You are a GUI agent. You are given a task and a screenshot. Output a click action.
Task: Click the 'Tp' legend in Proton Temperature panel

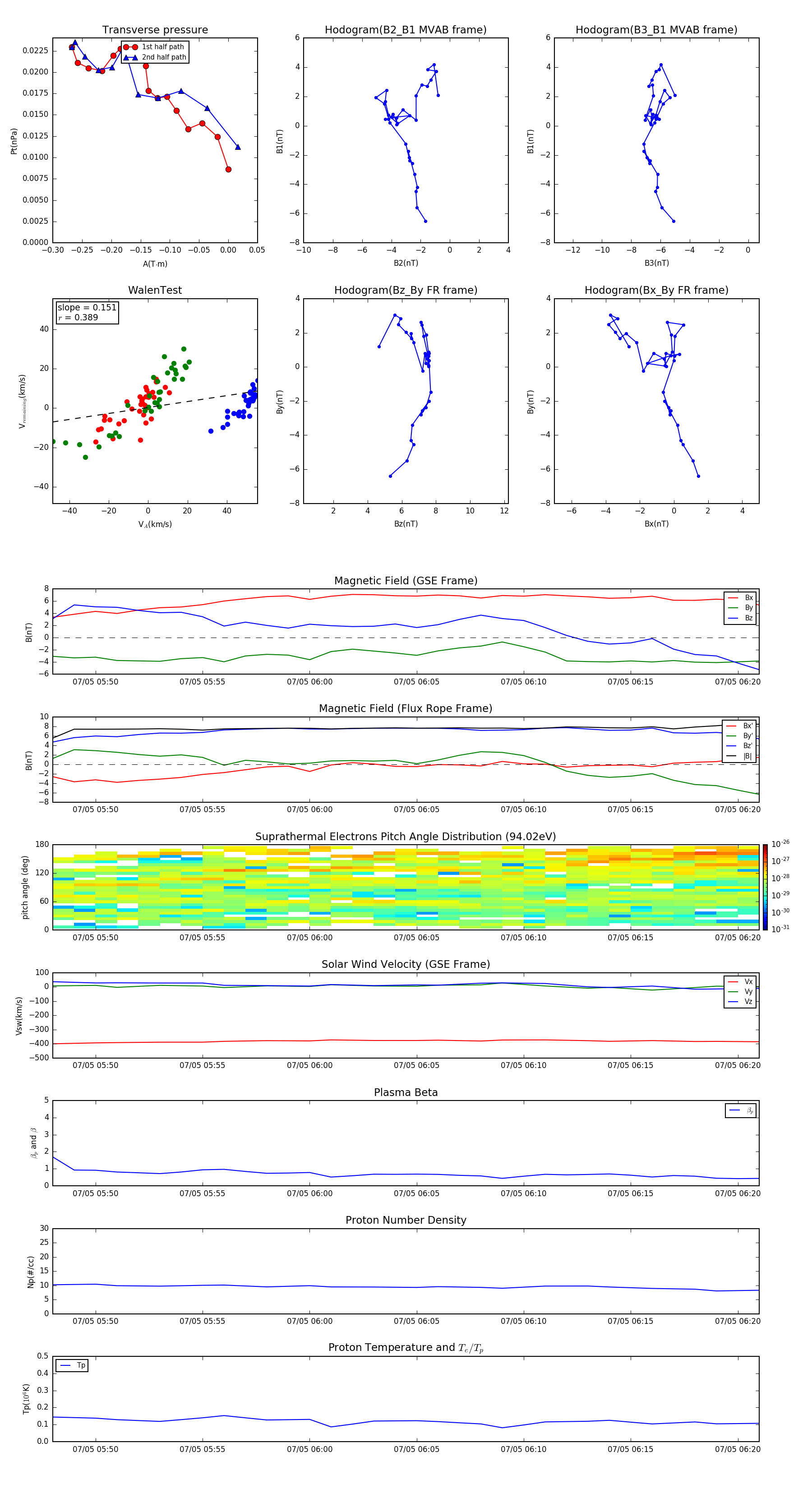pos(72,1365)
